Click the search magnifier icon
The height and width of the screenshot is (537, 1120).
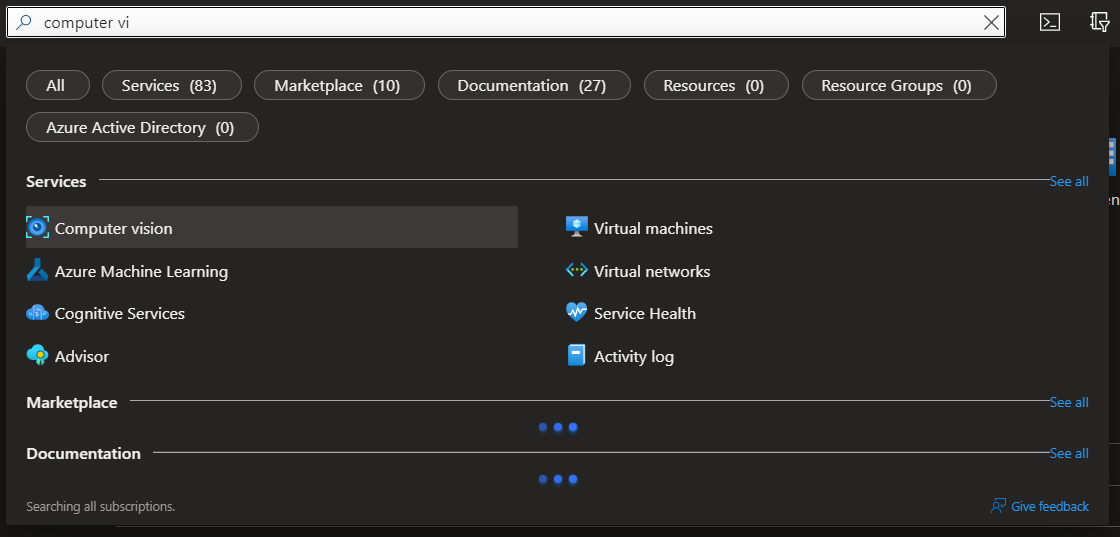coord(24,22)
